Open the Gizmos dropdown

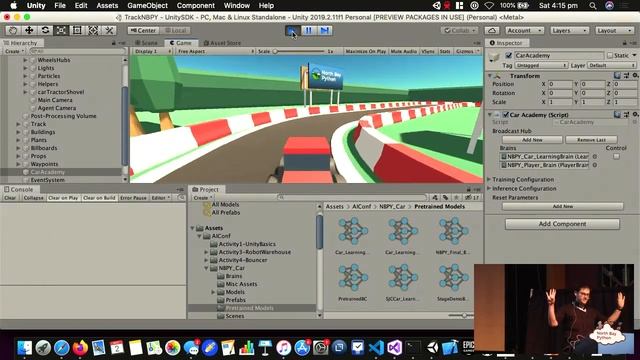pyautogui.click(x=468, y=51)
